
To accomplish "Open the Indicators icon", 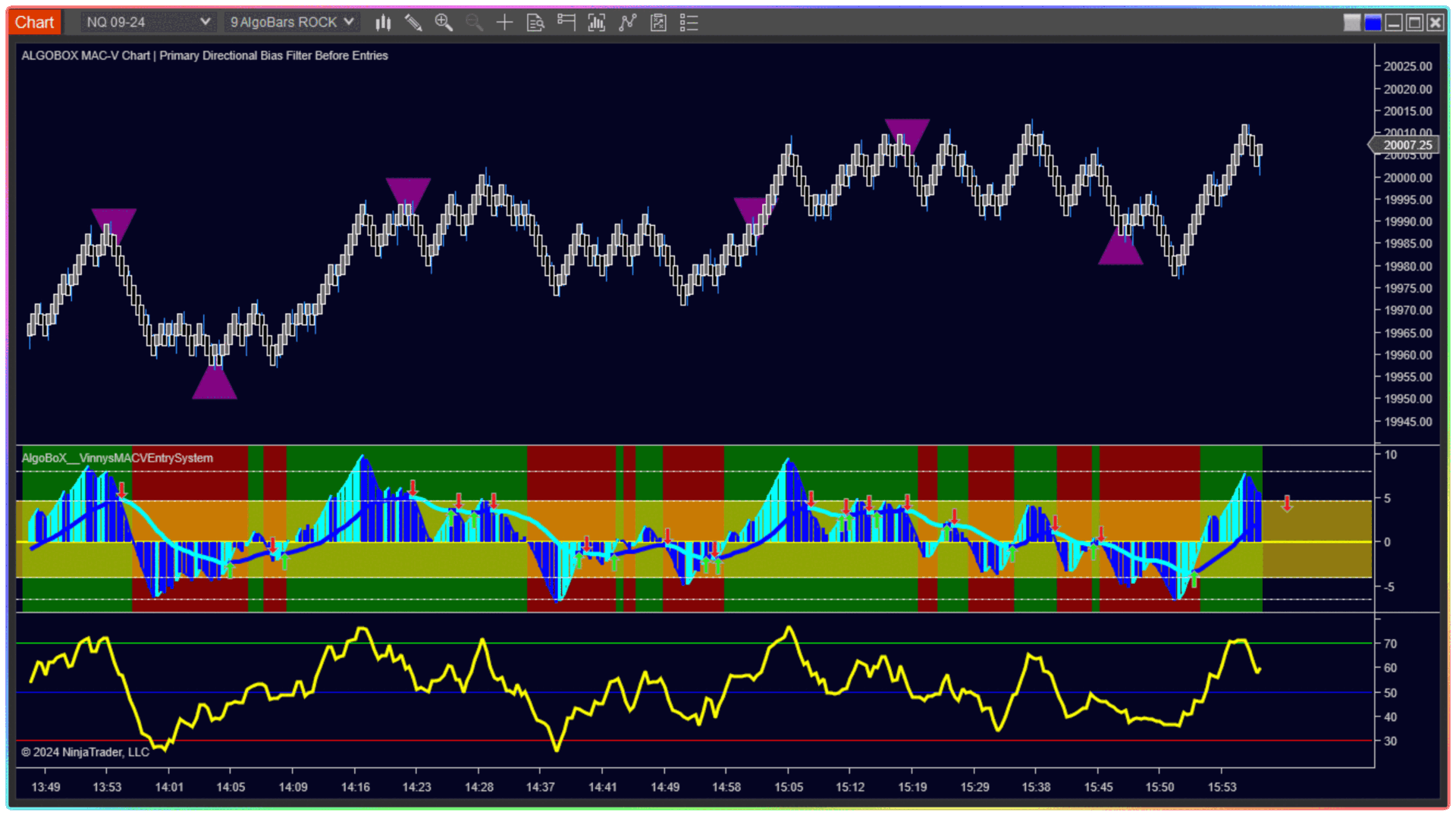I will tap(627, 23).
